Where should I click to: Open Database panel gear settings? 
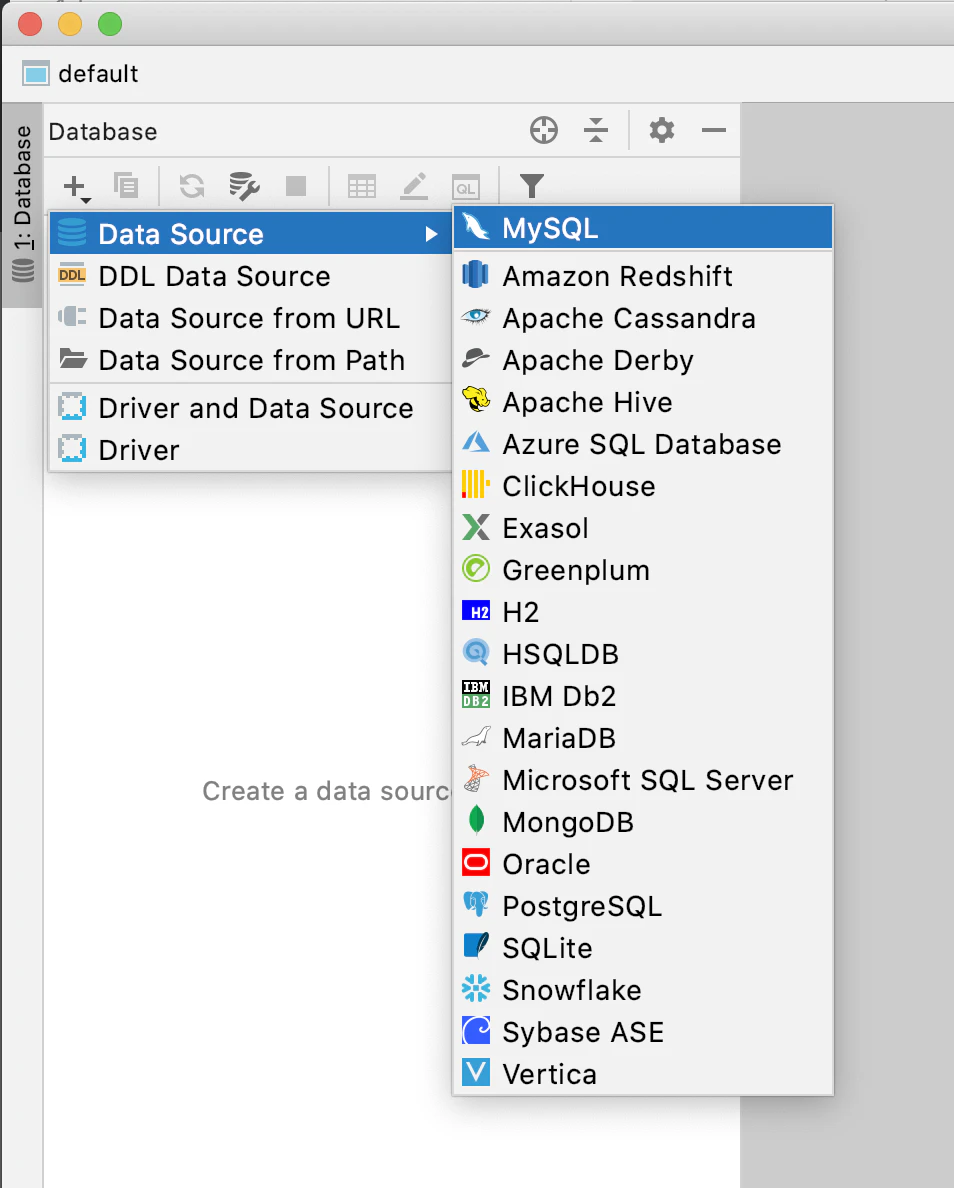pyautogui.click(x=662, y=130)
